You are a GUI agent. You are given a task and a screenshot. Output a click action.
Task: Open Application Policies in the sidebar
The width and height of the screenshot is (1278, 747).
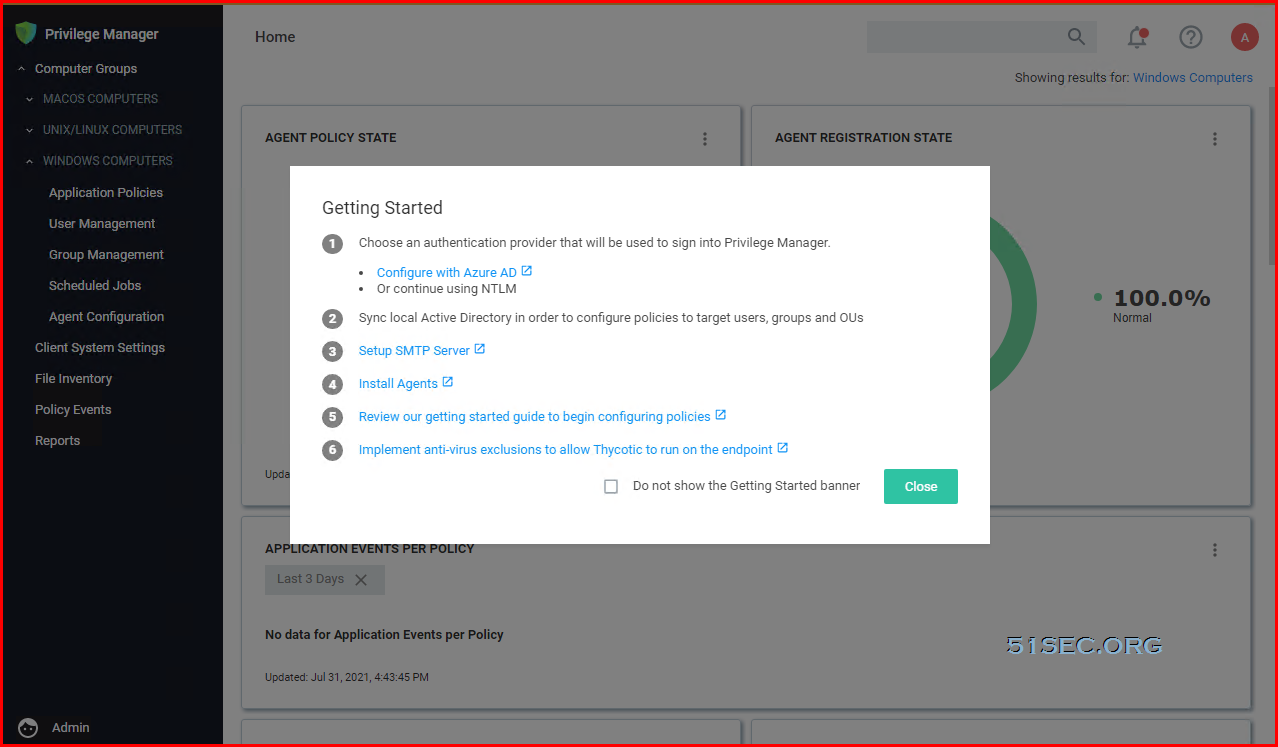[106, 193]
